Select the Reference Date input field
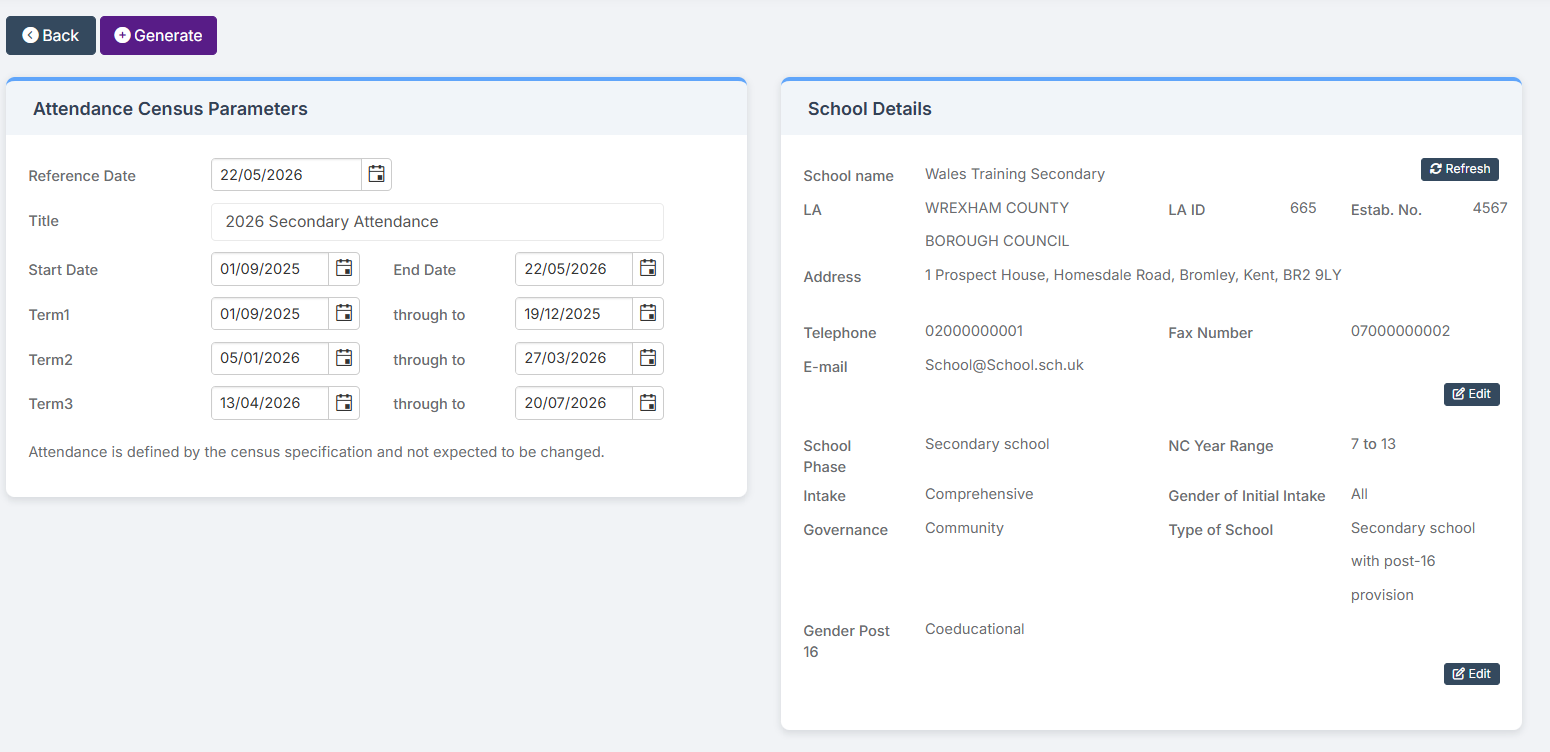This screenshot has height=752, width=1550. click(286, 174)
